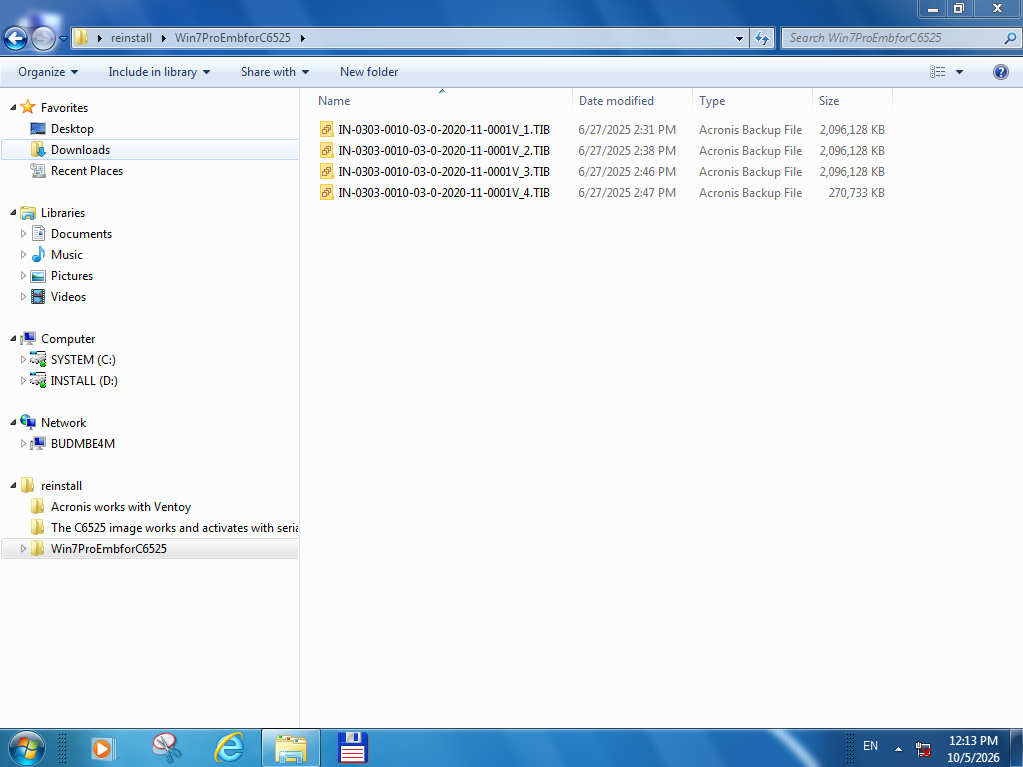
Task: Click the change view icon in toolbar
Action: pyautogui.click(x=938, y=72)
